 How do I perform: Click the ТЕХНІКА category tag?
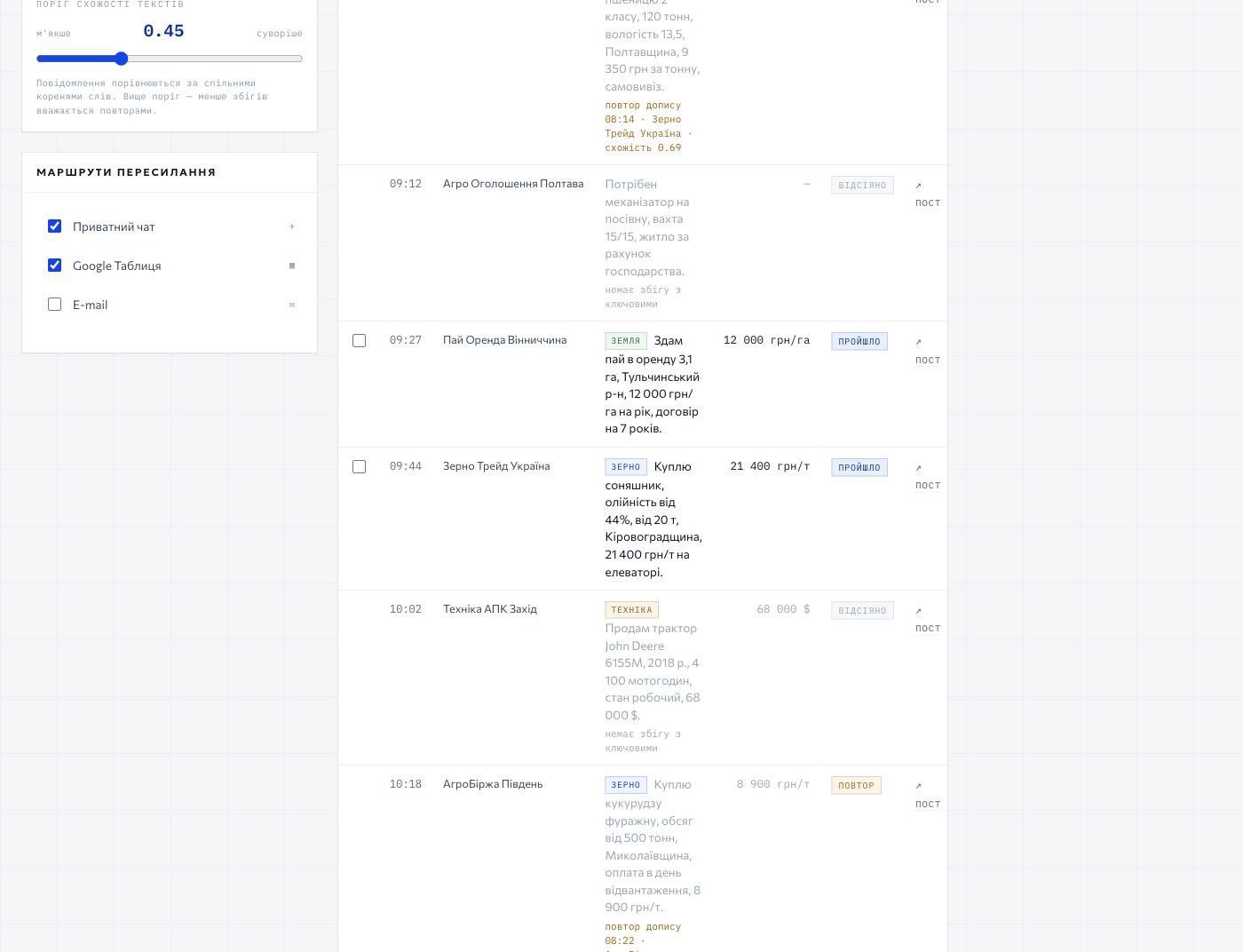[631, 610]
